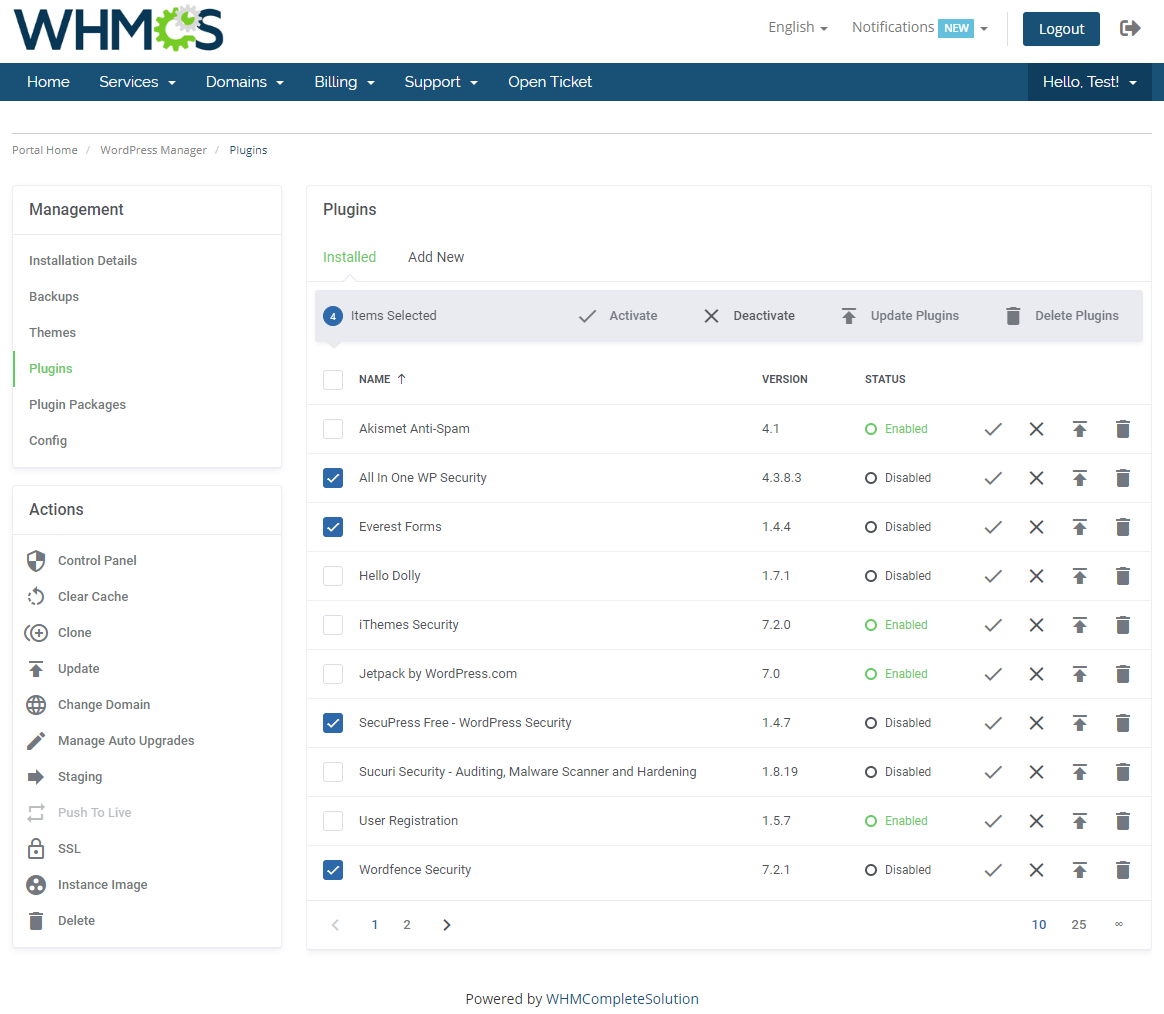
Task: Switch to the Add New tab
Action: (x=436, y=257)
